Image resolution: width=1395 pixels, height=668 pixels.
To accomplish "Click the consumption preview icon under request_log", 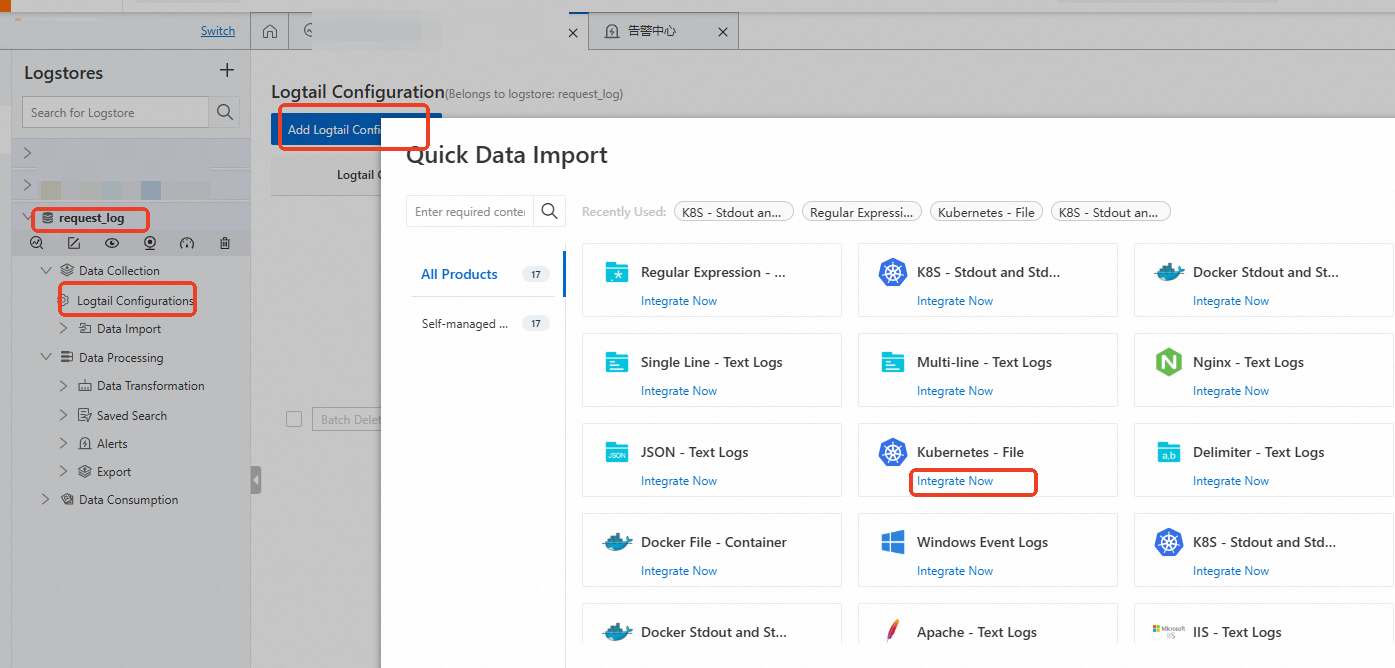I will pos(150,243).
